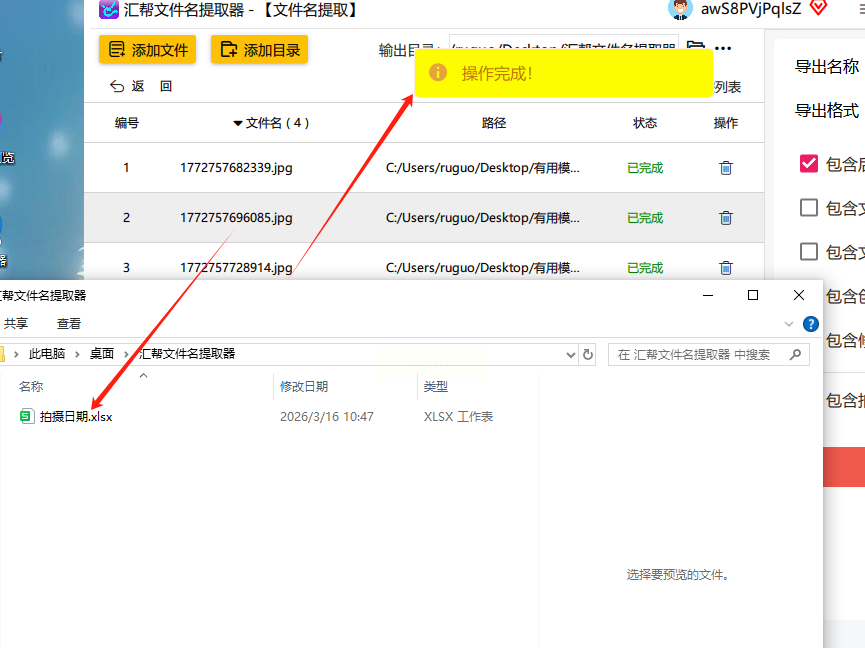Click the search magnifier icon in Explorer
865x648 pixels.
coord(795,355)
